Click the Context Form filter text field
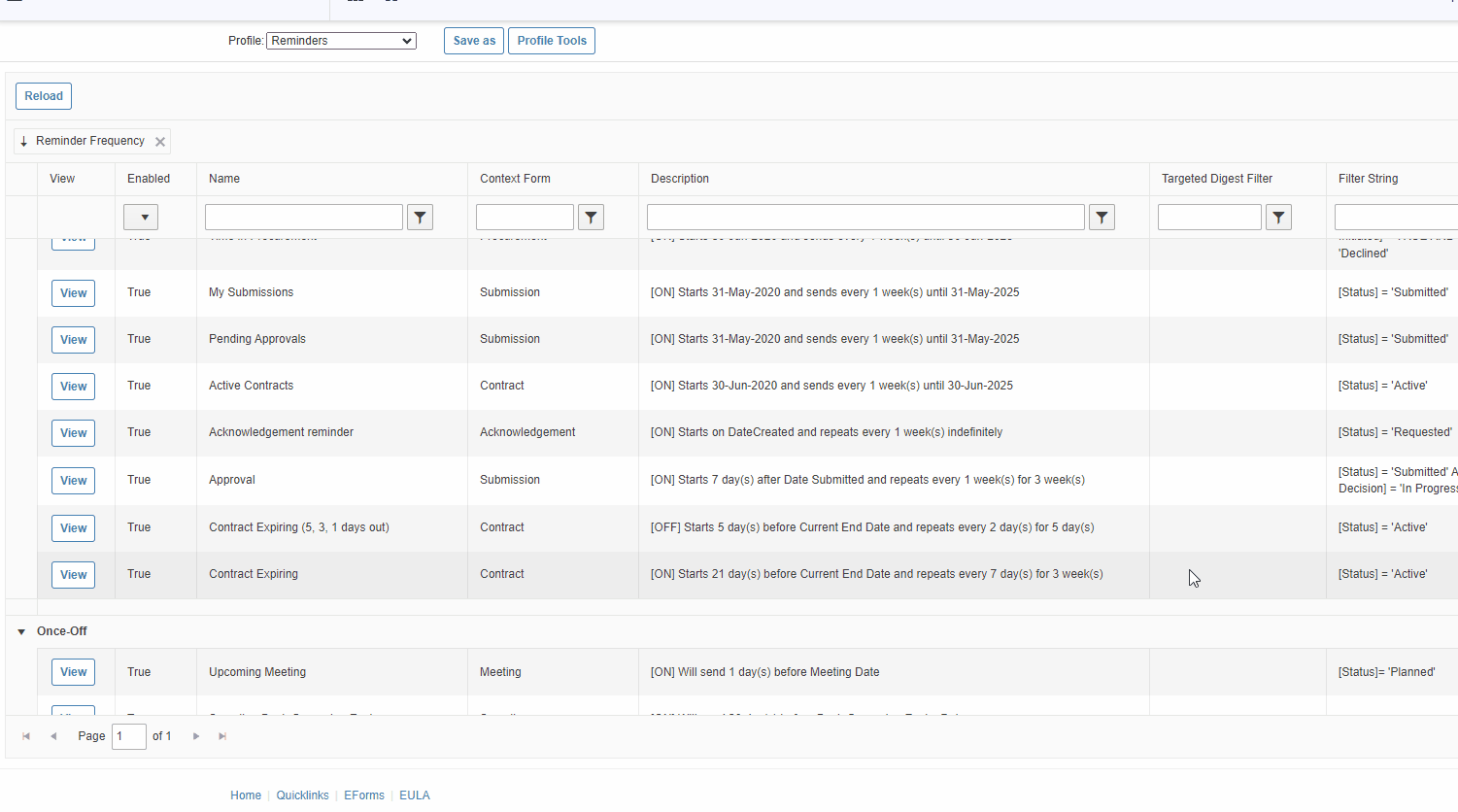The width and height of the screenshot is (1458, 812). pos(525,218)
